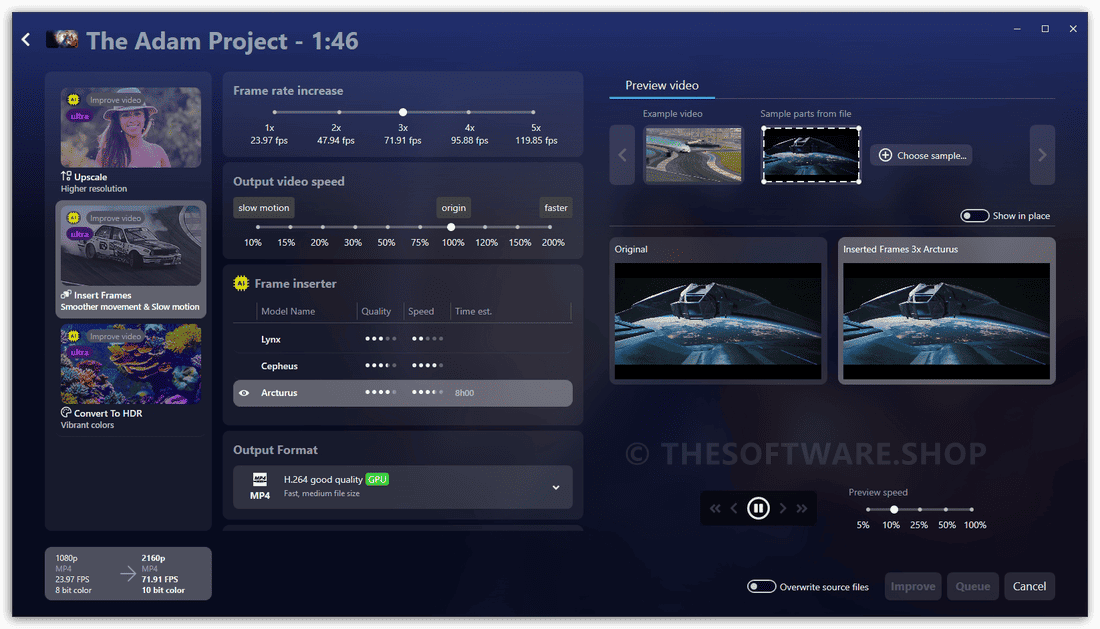Minimize the window
Viewport: 1100px width, 629px height.
click(1017, 29)
